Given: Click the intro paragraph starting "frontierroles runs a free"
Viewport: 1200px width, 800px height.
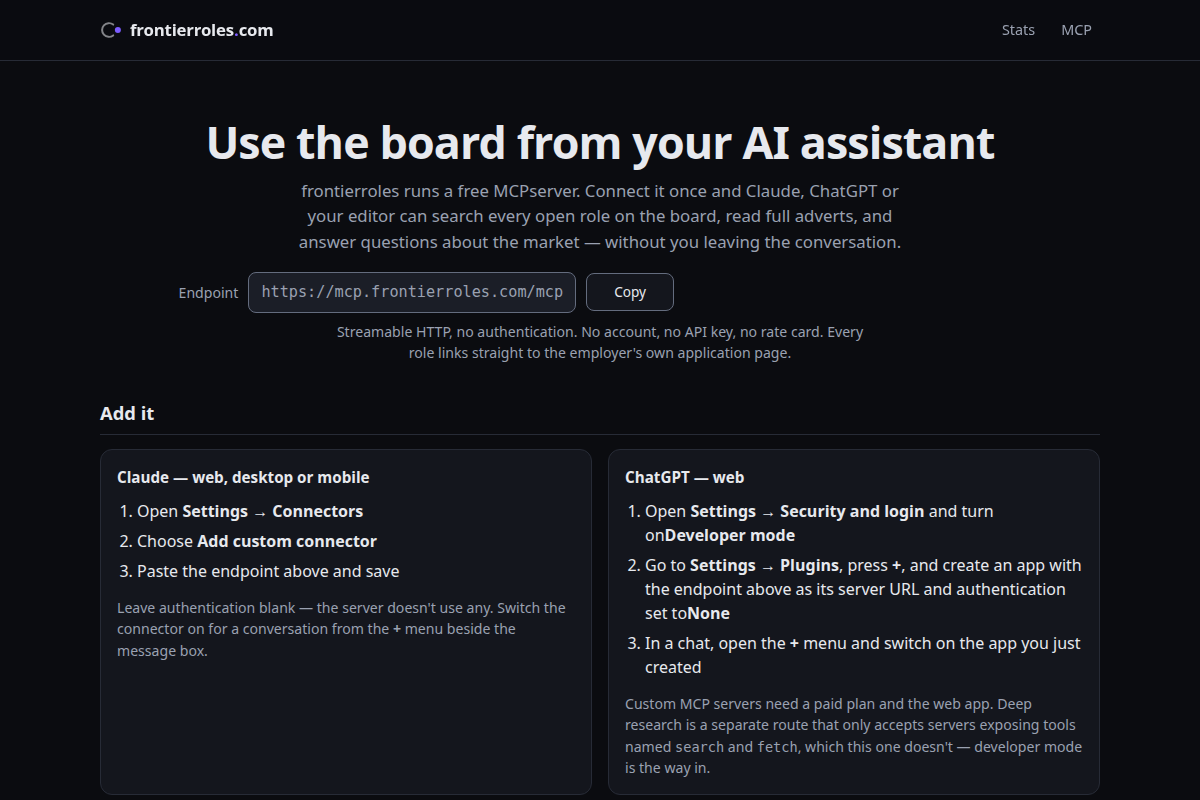Looking at the screenshot, I should (x=600, y=216).
